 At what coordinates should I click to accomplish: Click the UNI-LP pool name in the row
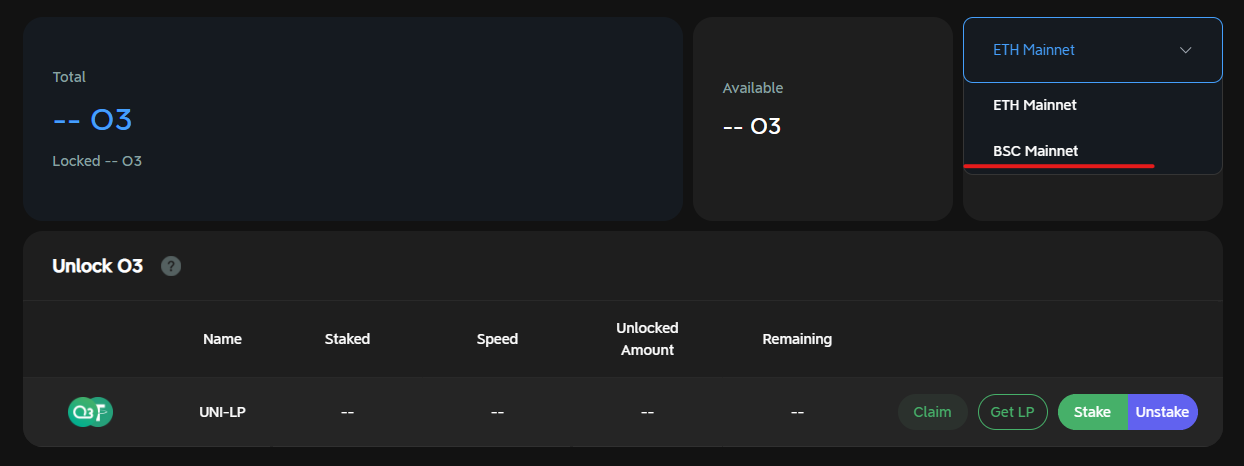222,412
